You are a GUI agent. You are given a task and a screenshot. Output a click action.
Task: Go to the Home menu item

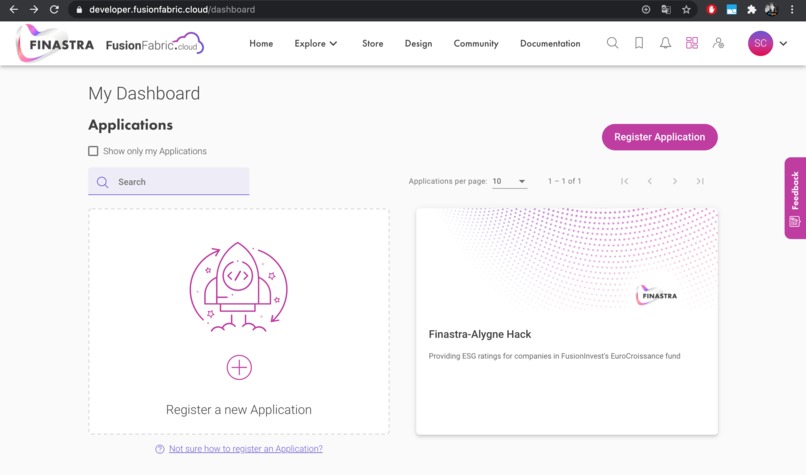(x=261, y=44)
